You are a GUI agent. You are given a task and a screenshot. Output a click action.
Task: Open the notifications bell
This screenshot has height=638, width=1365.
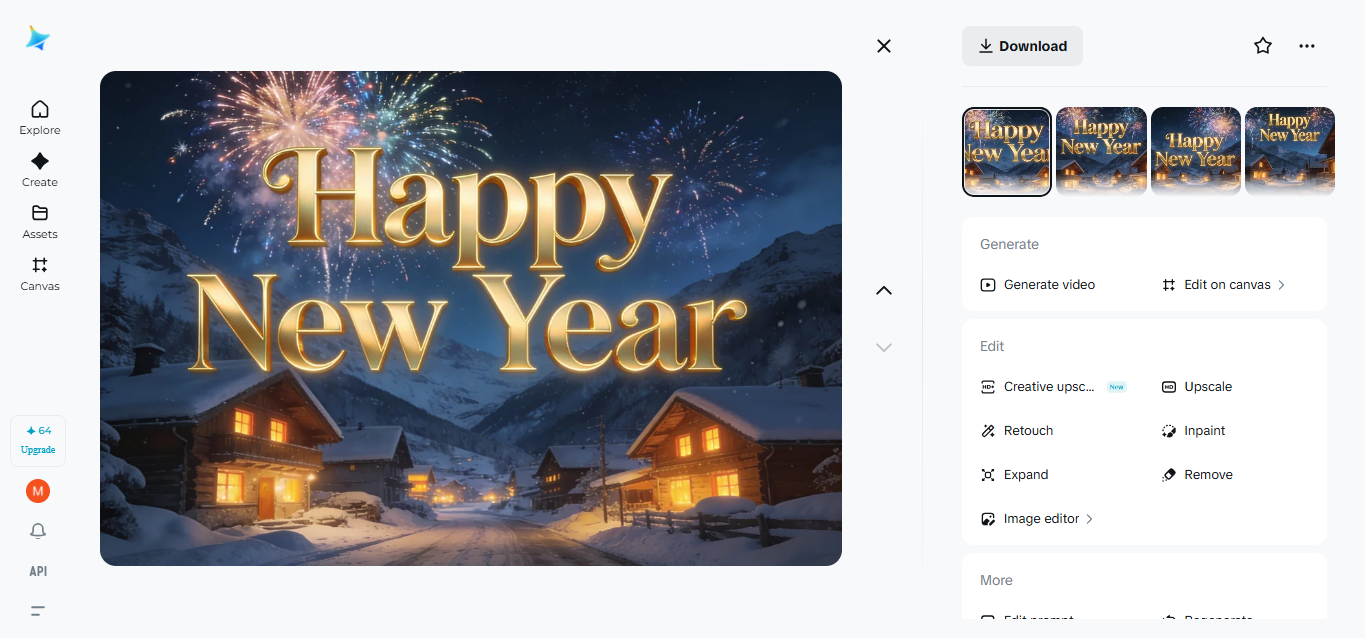click(x=38, y=531)
